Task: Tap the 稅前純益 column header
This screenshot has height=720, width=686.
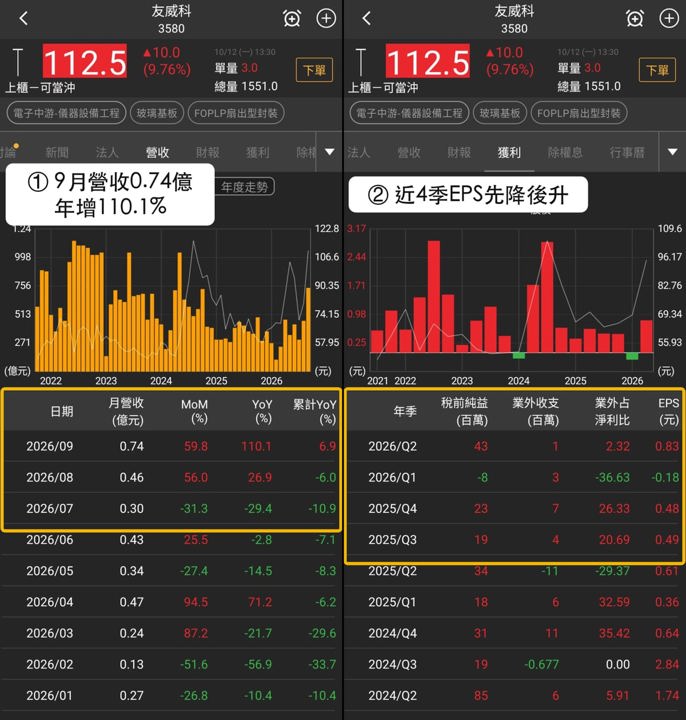Action: pyautogui.click(x=465, y=411)
